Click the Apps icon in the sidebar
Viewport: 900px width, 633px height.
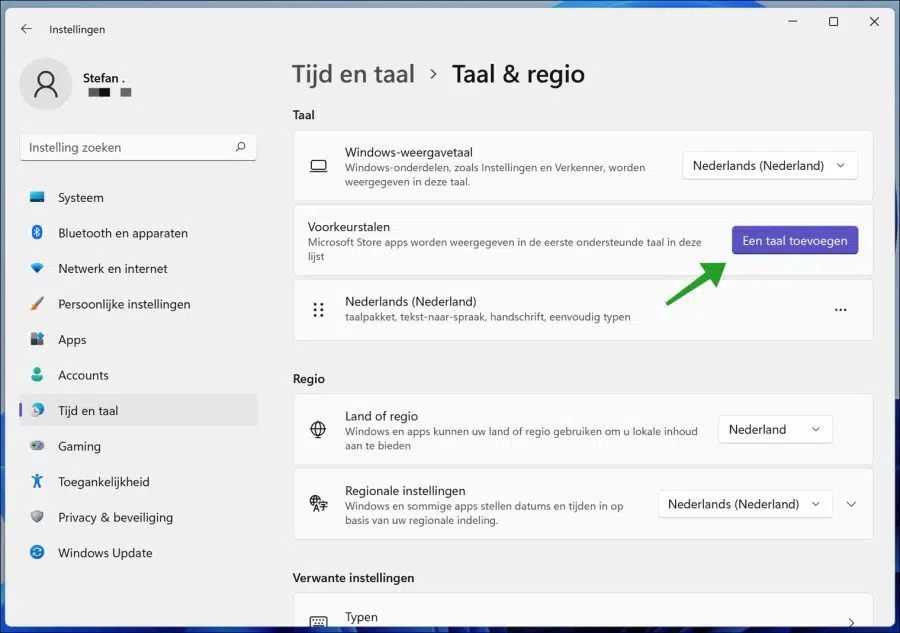pos(37,339)
